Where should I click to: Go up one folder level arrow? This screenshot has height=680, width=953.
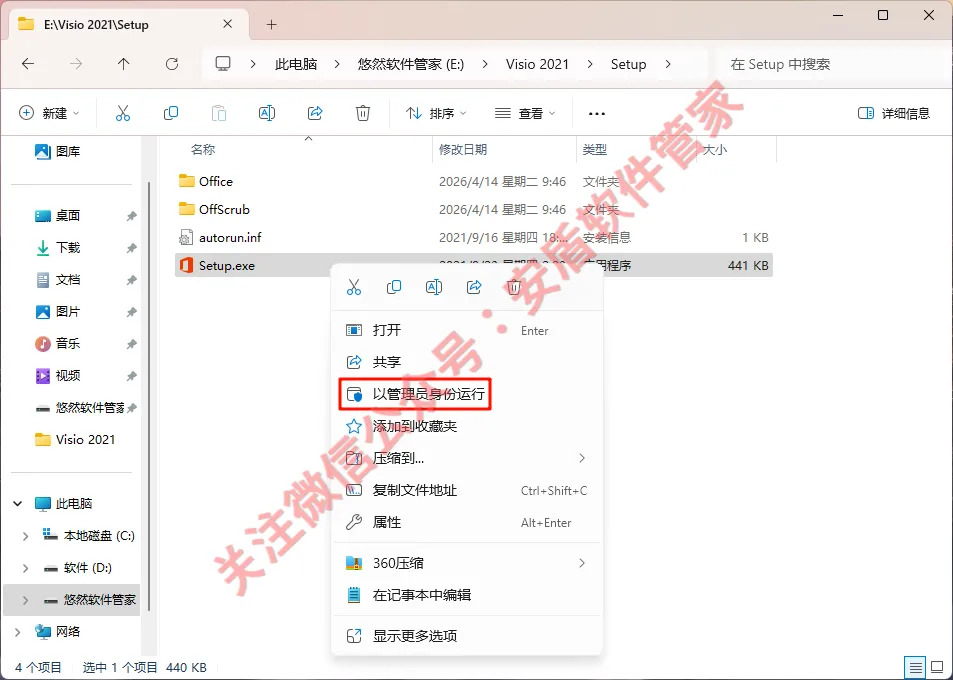tap(123, 64)
